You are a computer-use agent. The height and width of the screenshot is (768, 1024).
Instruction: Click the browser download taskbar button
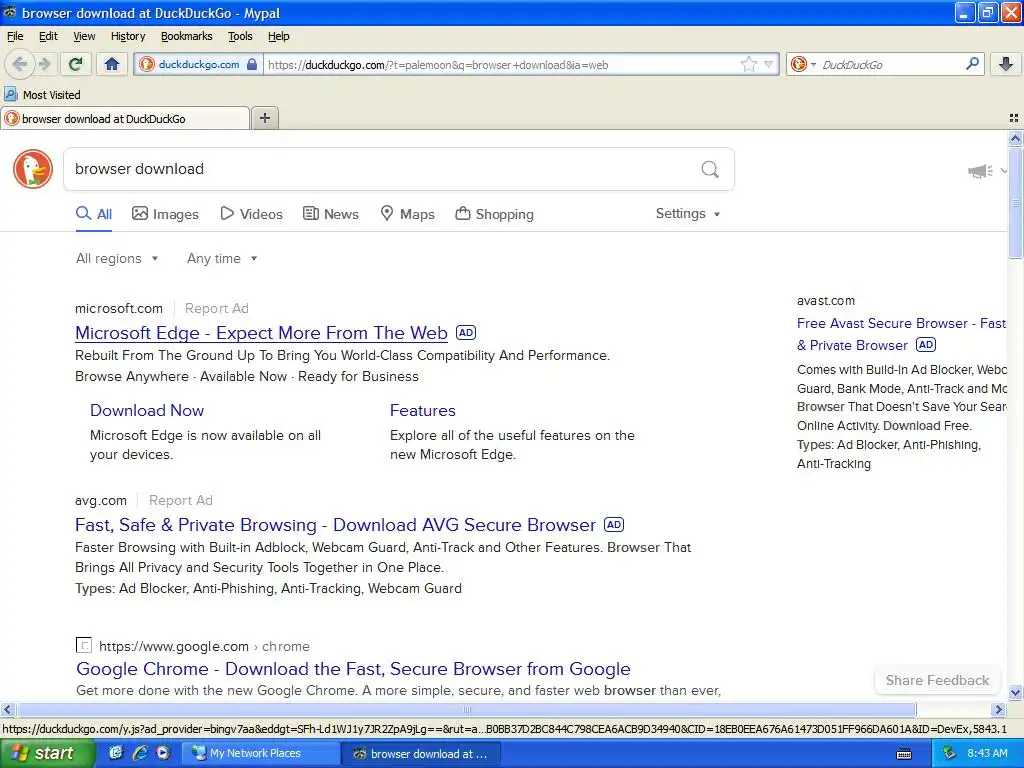tap(421, 754)
